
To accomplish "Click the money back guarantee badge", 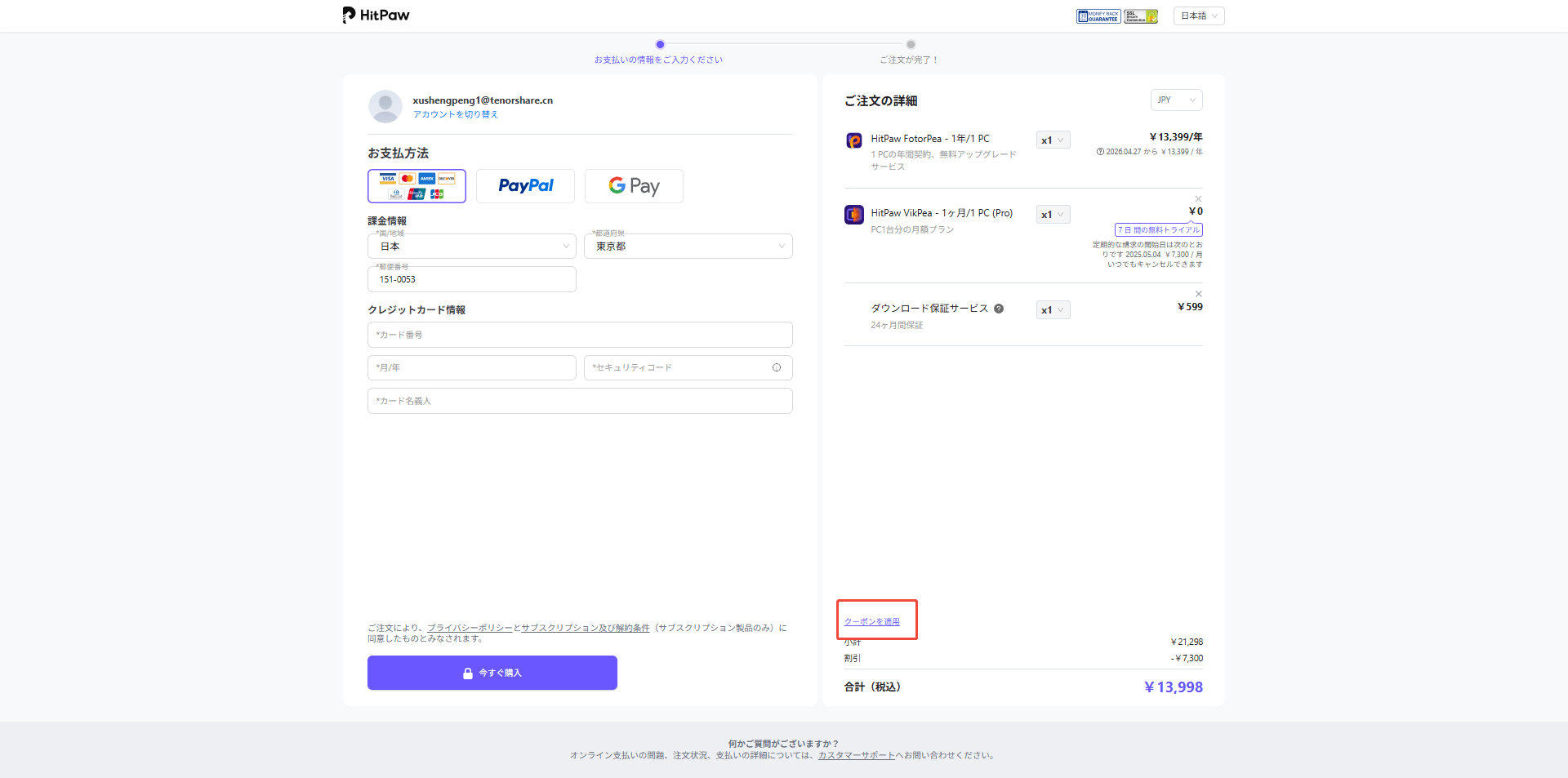I will (x=1098, y=16).
